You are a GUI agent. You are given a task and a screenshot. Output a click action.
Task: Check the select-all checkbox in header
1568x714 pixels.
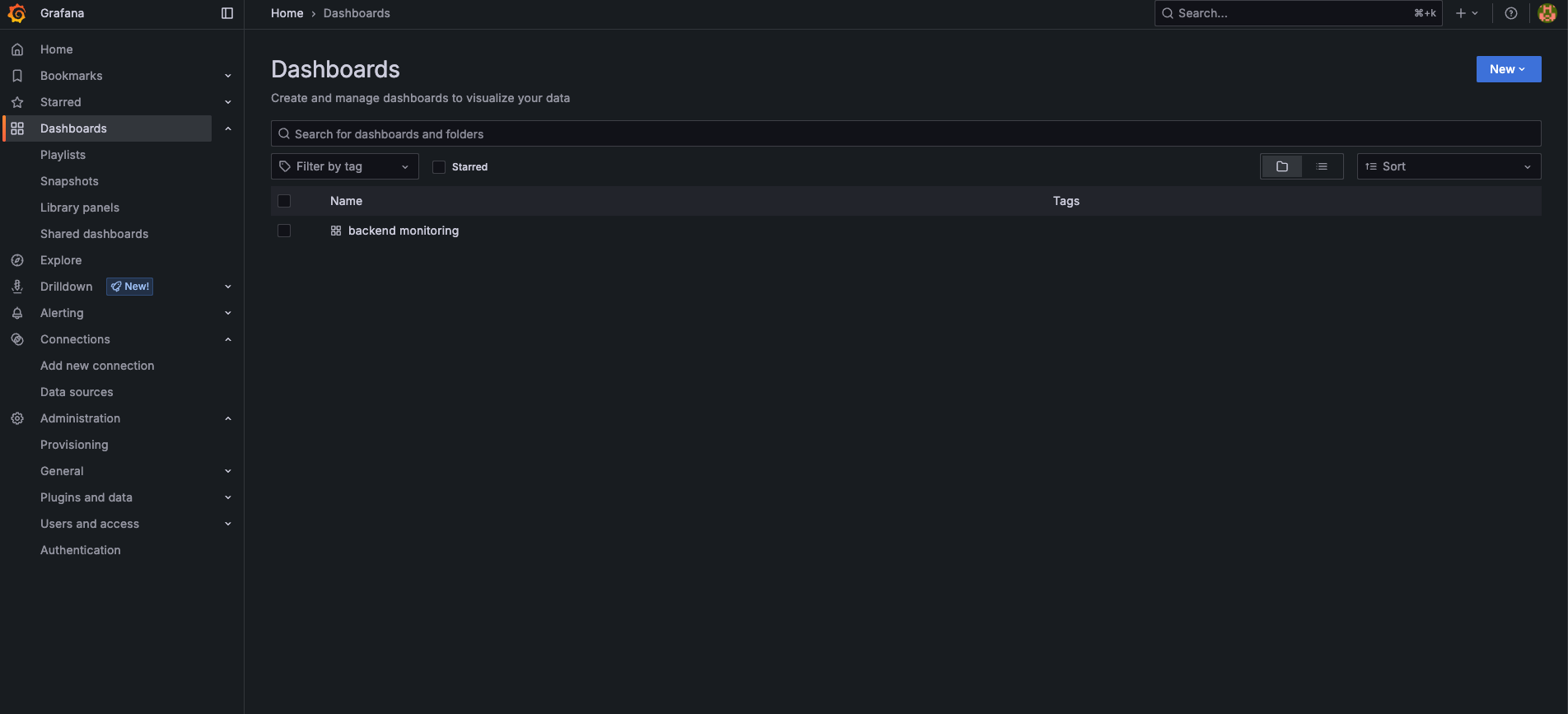coord(284,201)
